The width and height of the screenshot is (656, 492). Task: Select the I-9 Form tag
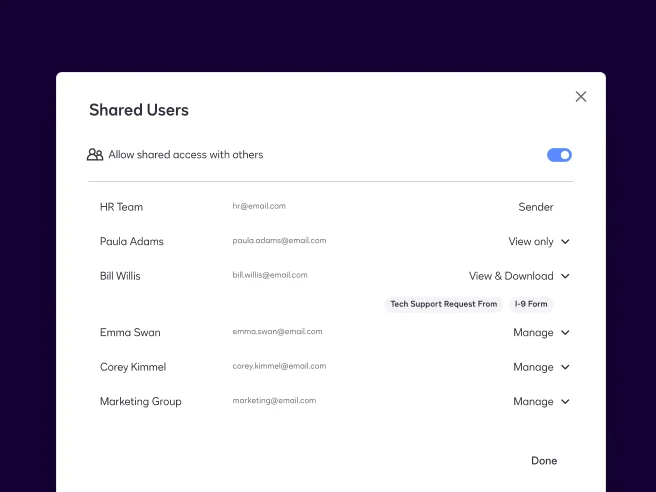(x=531, y=304)
